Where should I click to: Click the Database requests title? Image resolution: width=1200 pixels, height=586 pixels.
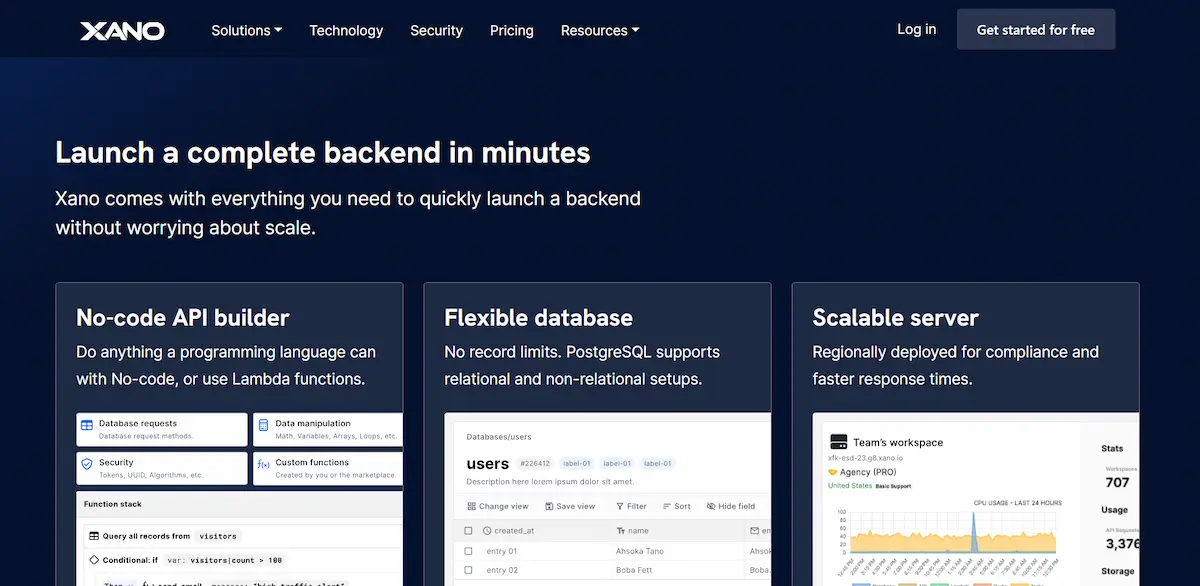tap(138, 424)
